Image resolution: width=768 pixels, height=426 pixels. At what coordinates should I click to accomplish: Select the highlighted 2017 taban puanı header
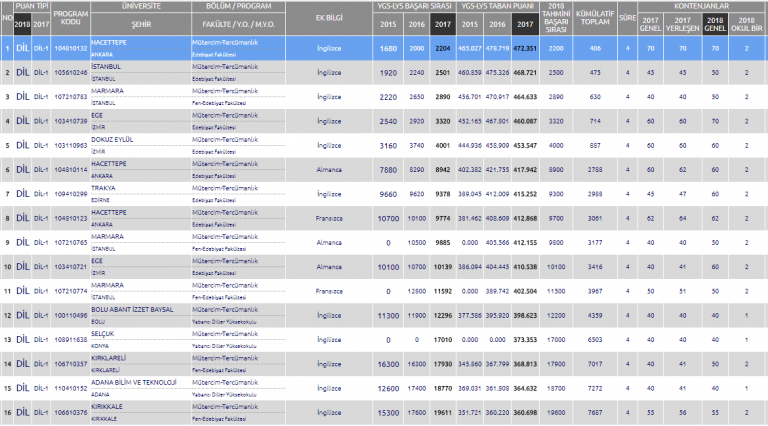522,24
